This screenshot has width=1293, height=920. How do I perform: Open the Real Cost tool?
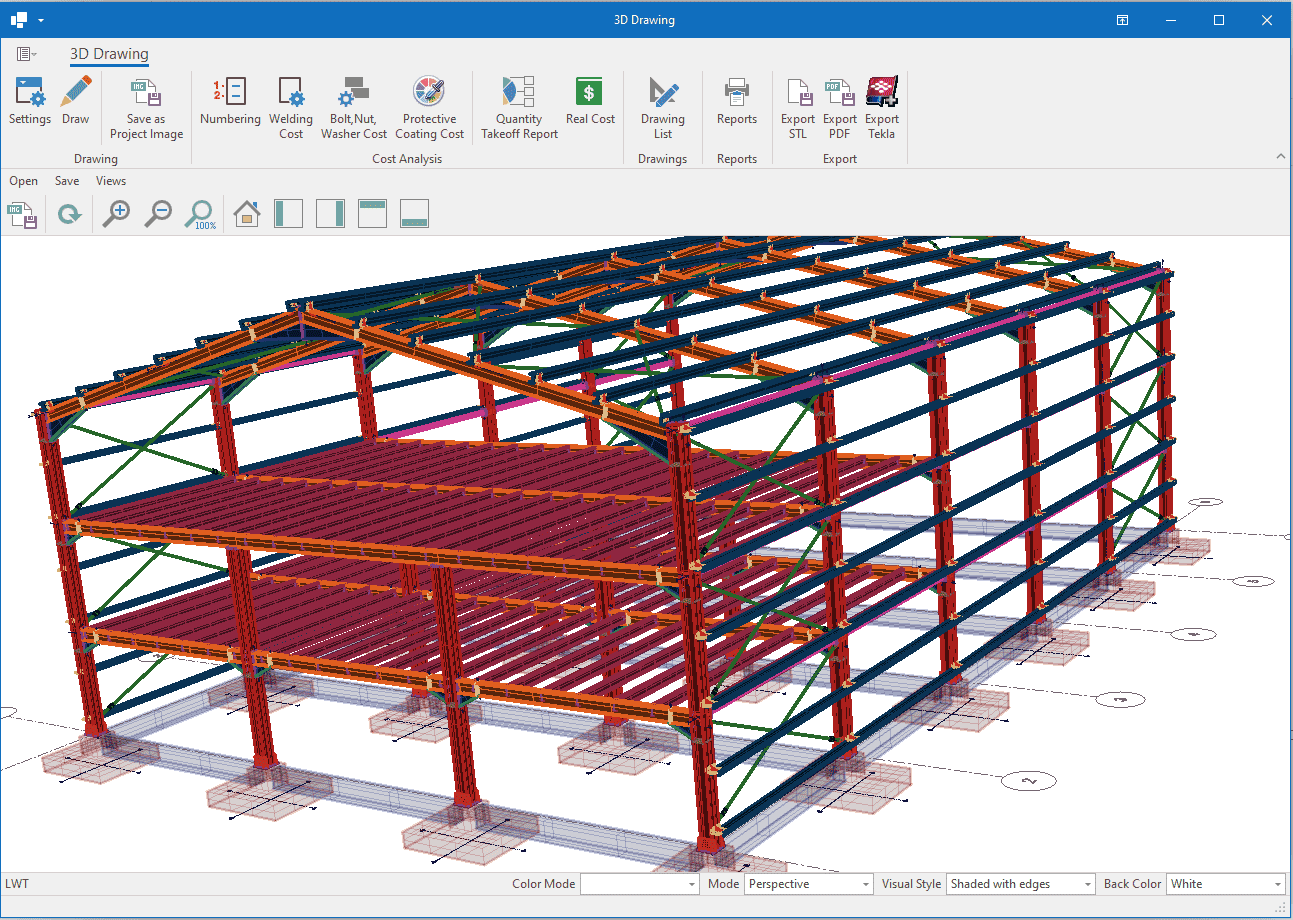[590, 102]
